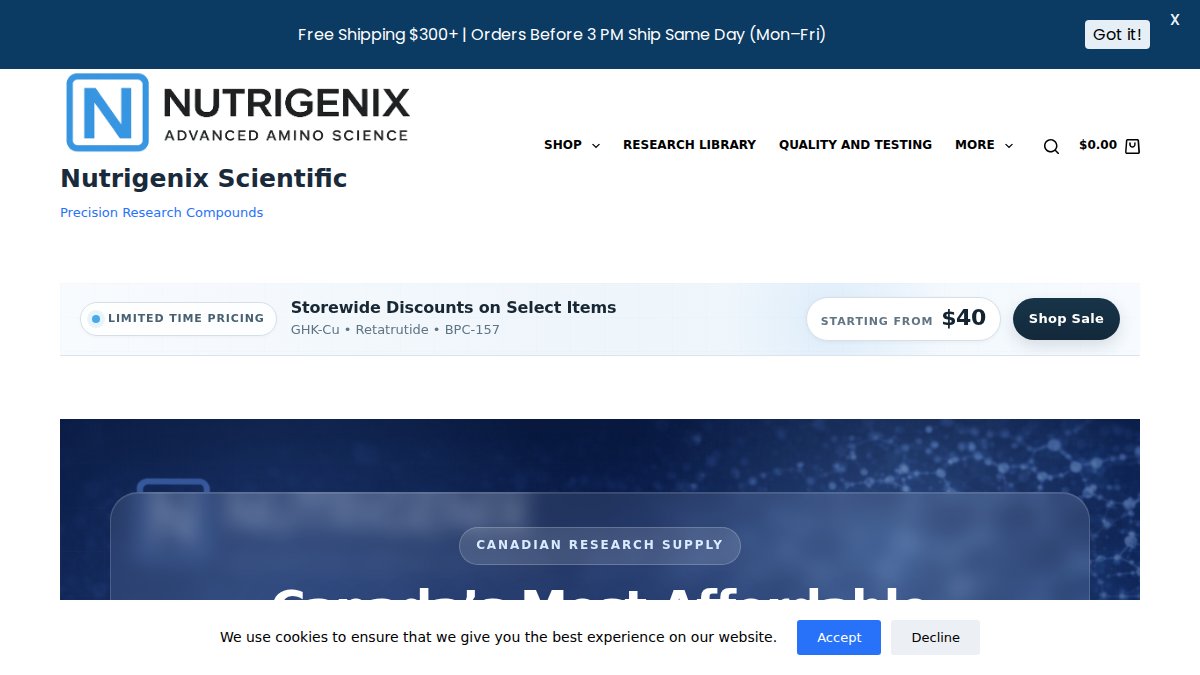
Task: Expand the SHOP menu chevron
Action: pos(596,146)
